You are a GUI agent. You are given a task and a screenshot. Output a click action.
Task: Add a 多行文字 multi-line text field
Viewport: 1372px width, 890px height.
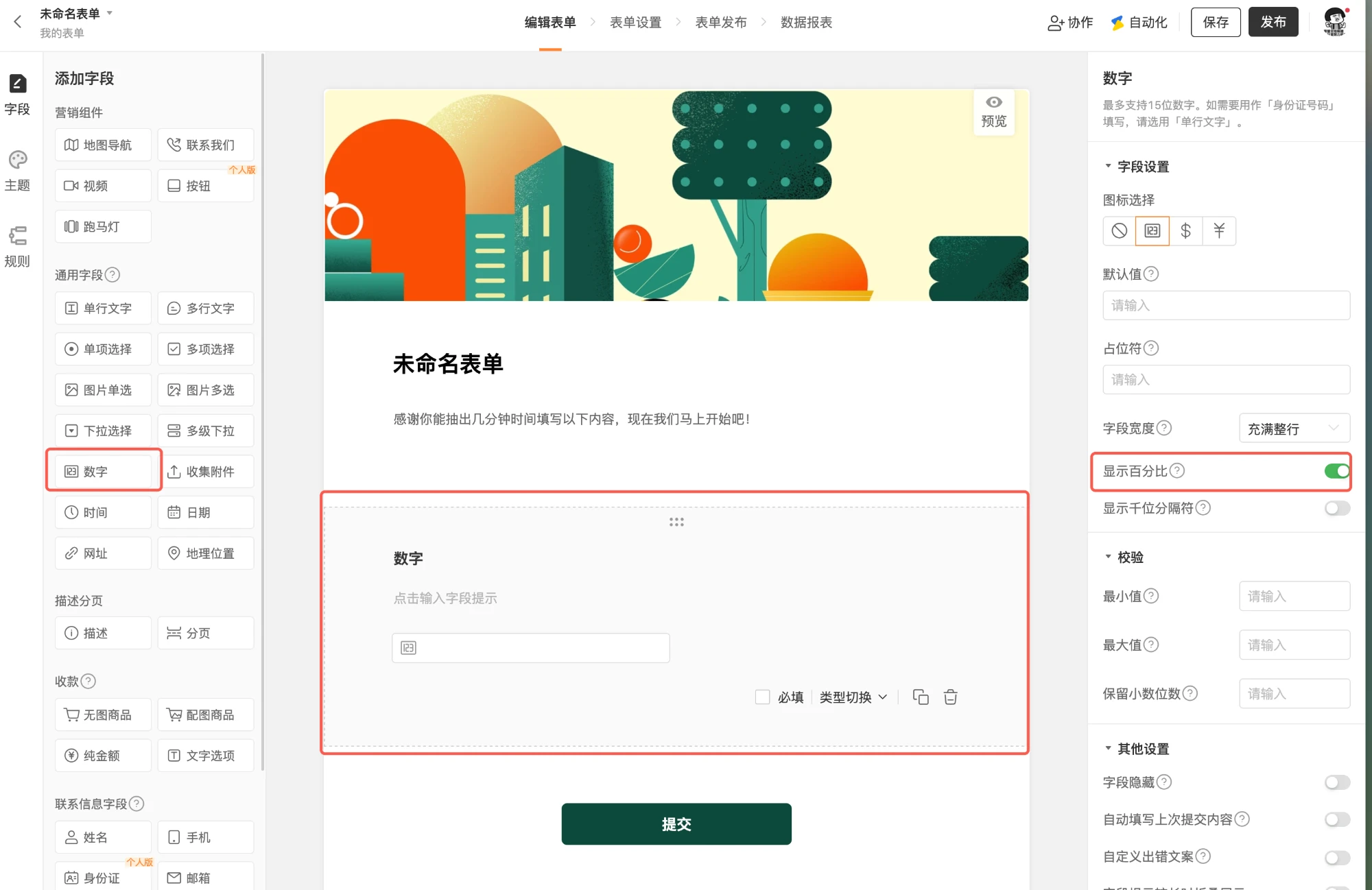pyautogui.click(x=206, y=309)
